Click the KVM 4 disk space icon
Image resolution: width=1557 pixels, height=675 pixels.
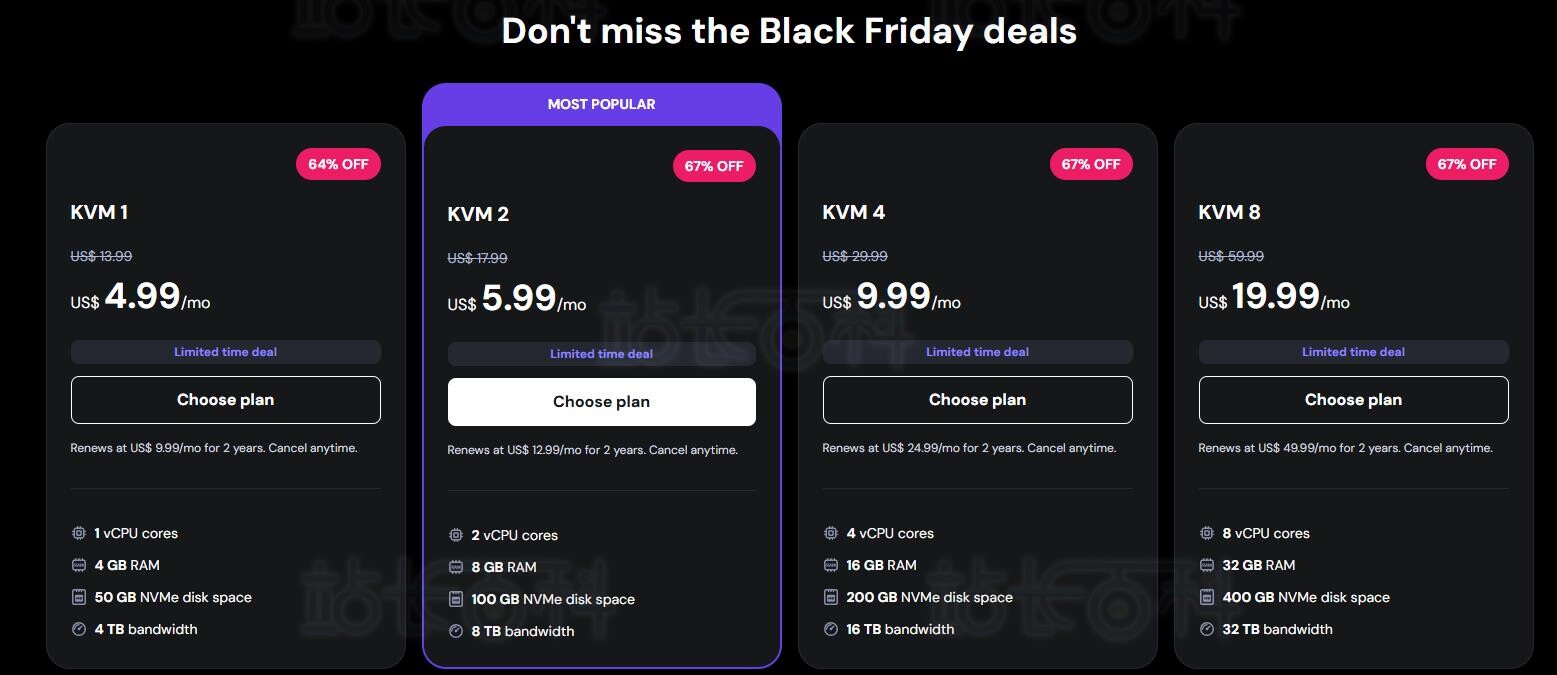point(831,597)
